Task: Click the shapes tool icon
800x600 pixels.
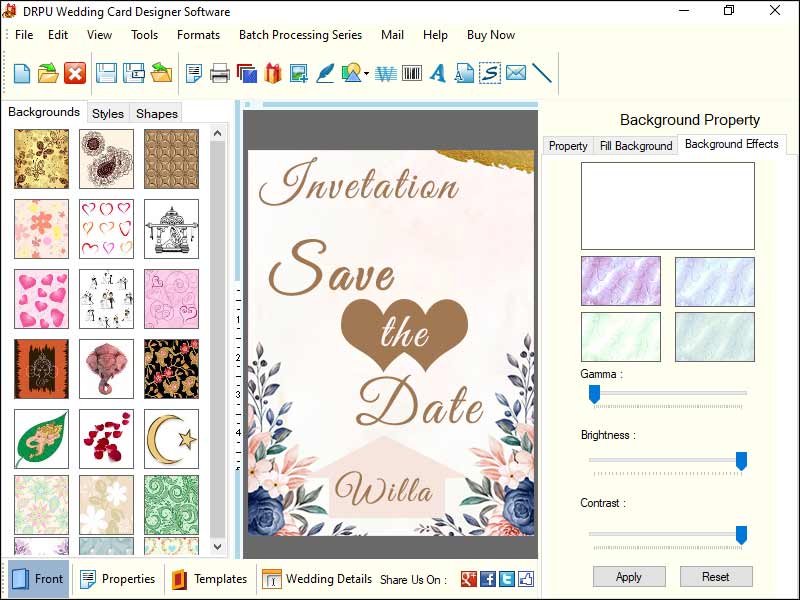Action: [352, 73]
